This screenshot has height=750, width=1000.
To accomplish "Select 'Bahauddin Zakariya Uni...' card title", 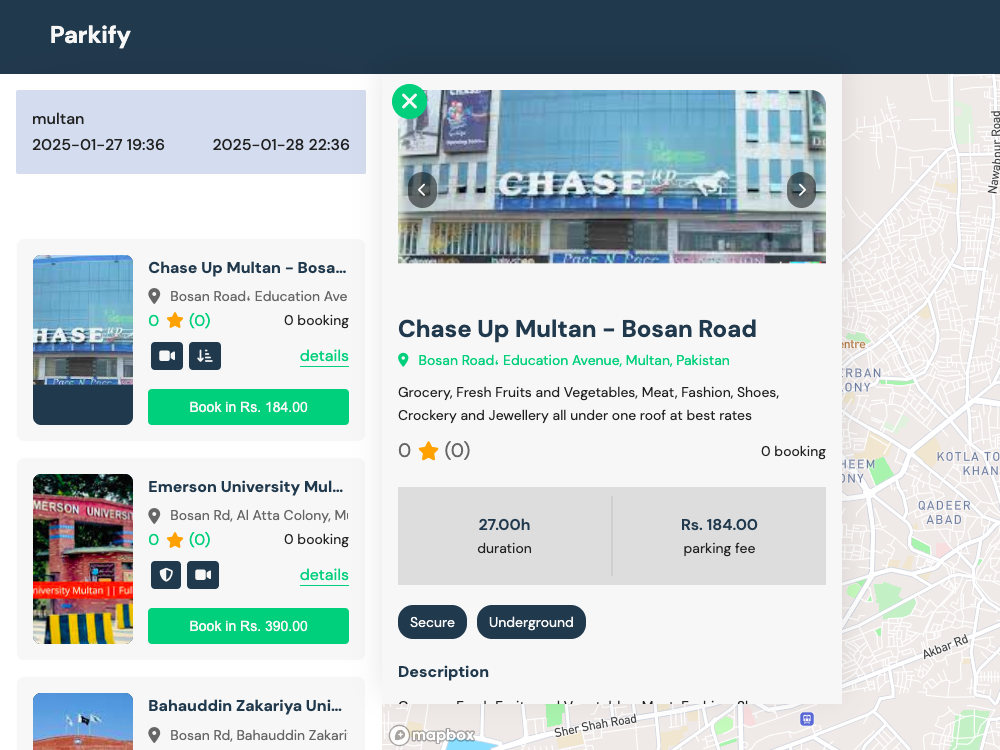I will [x=245, y=706].
